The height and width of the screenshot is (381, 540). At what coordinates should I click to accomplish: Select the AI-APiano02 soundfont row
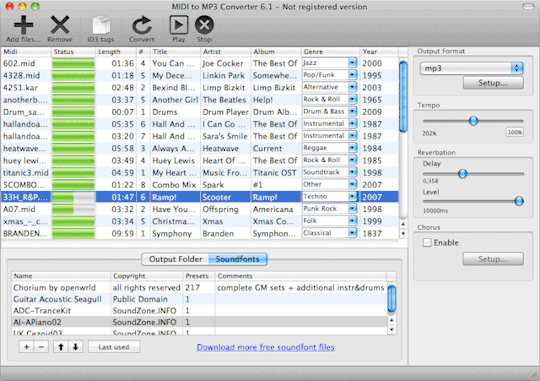199,322
